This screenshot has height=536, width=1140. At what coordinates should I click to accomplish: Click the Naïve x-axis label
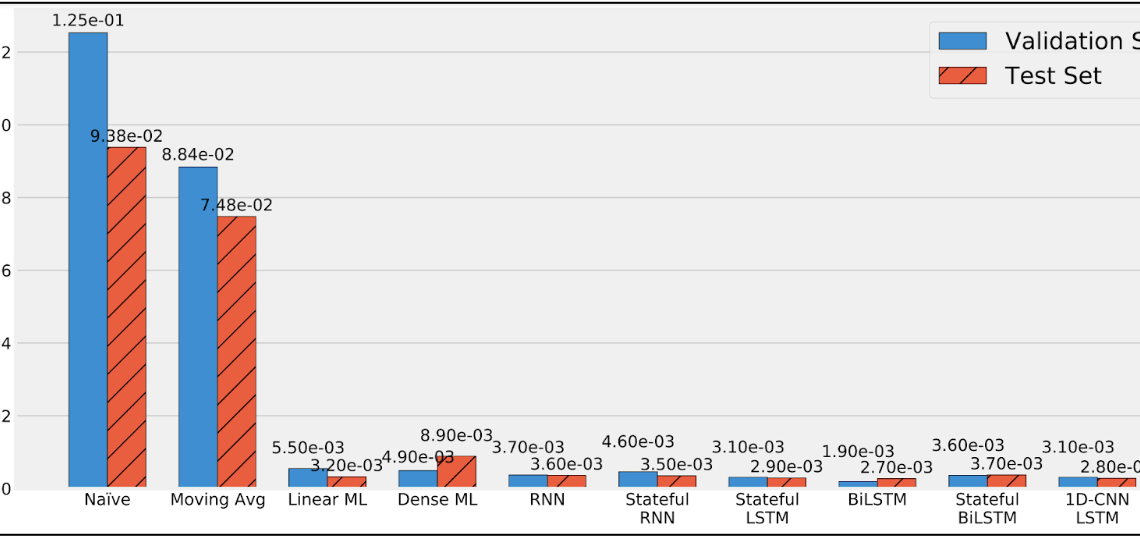tap(107, 499)
